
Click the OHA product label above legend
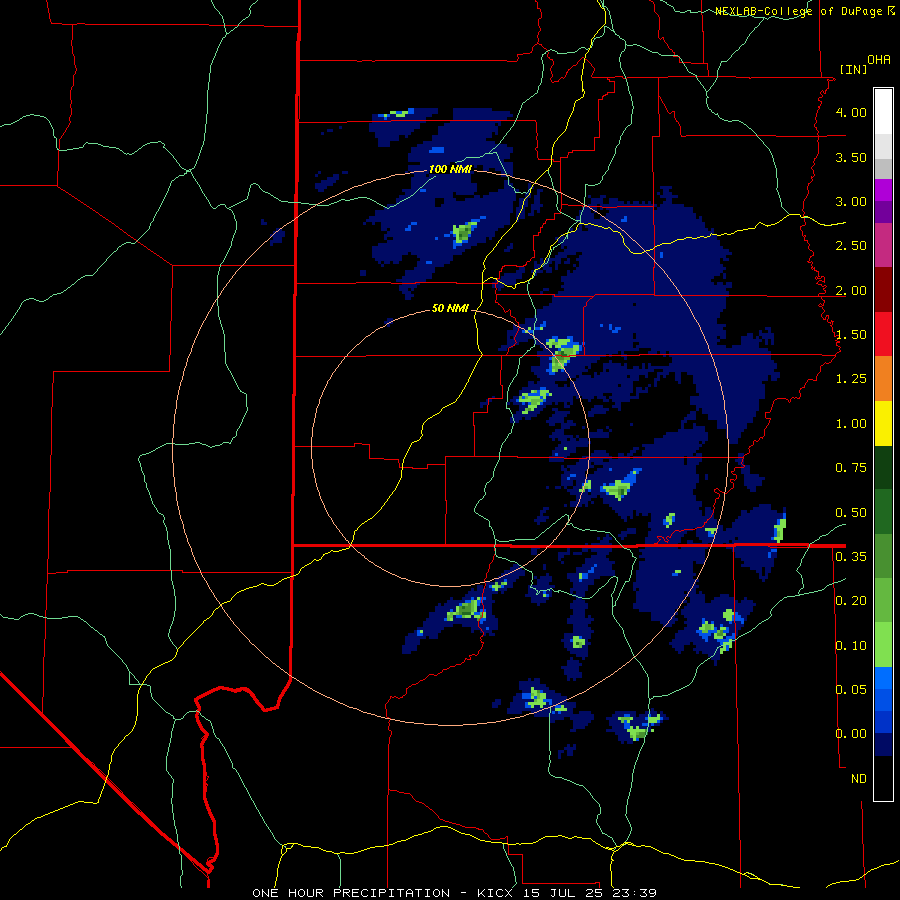(x=879, y=60)
